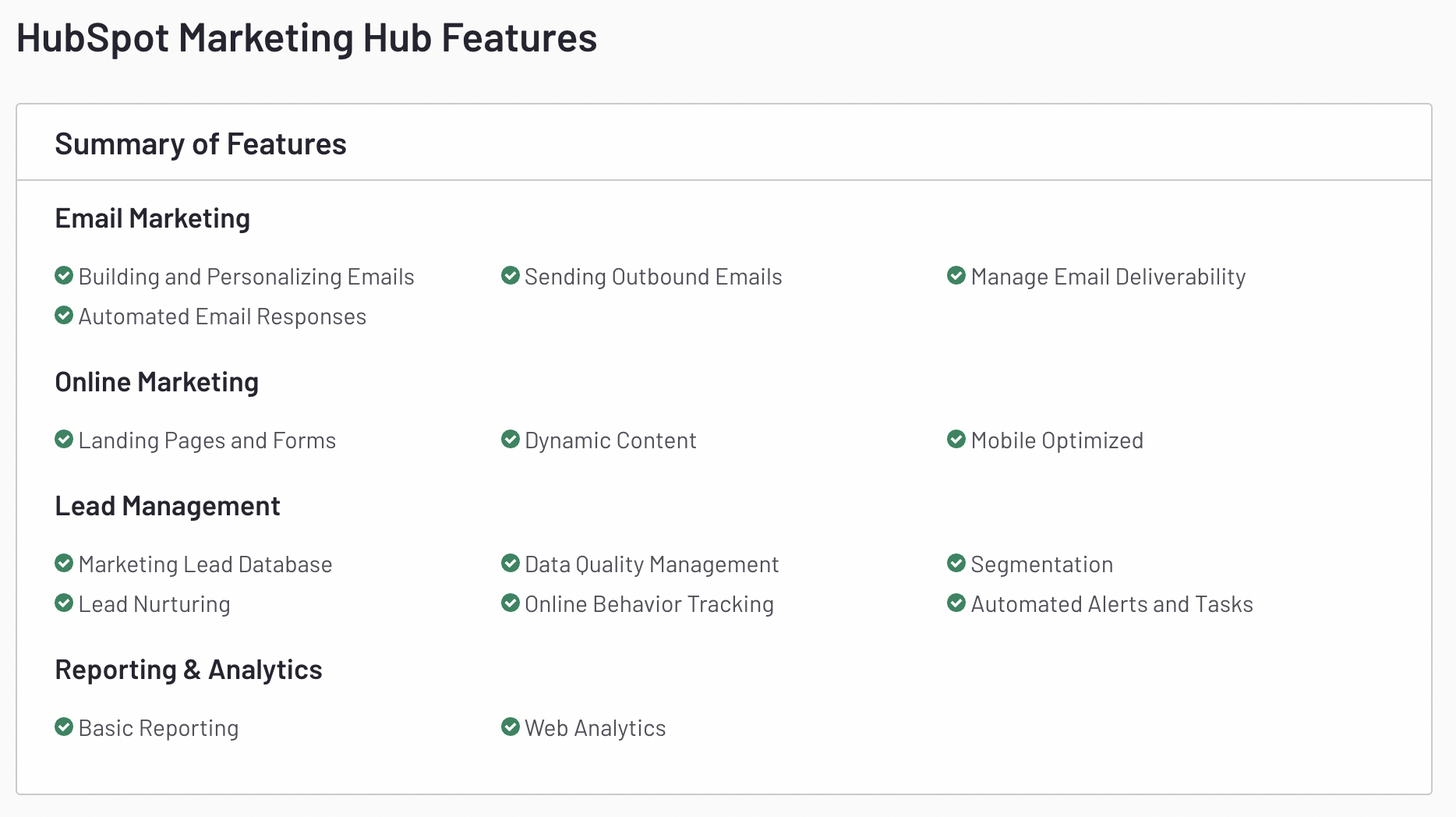1456x817 pixels.
Task: Open the Online Behavior Tracking feature
Action: point(649,604)
